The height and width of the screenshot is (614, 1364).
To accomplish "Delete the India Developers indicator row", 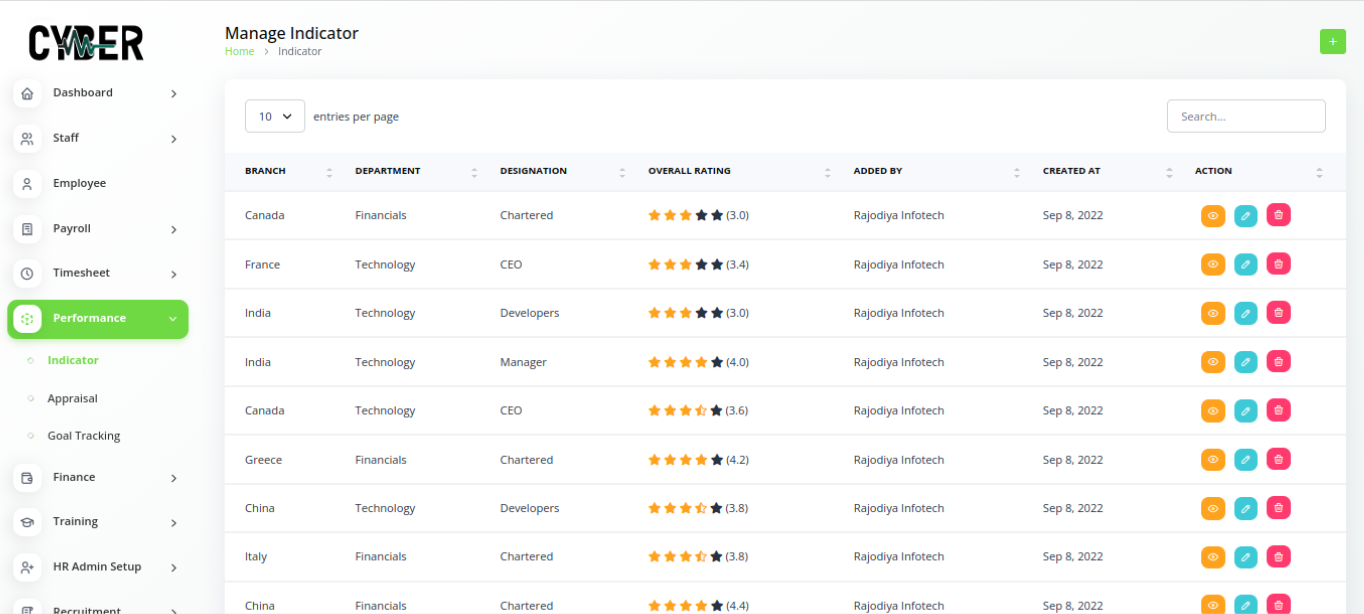I will coord(1278,313).
